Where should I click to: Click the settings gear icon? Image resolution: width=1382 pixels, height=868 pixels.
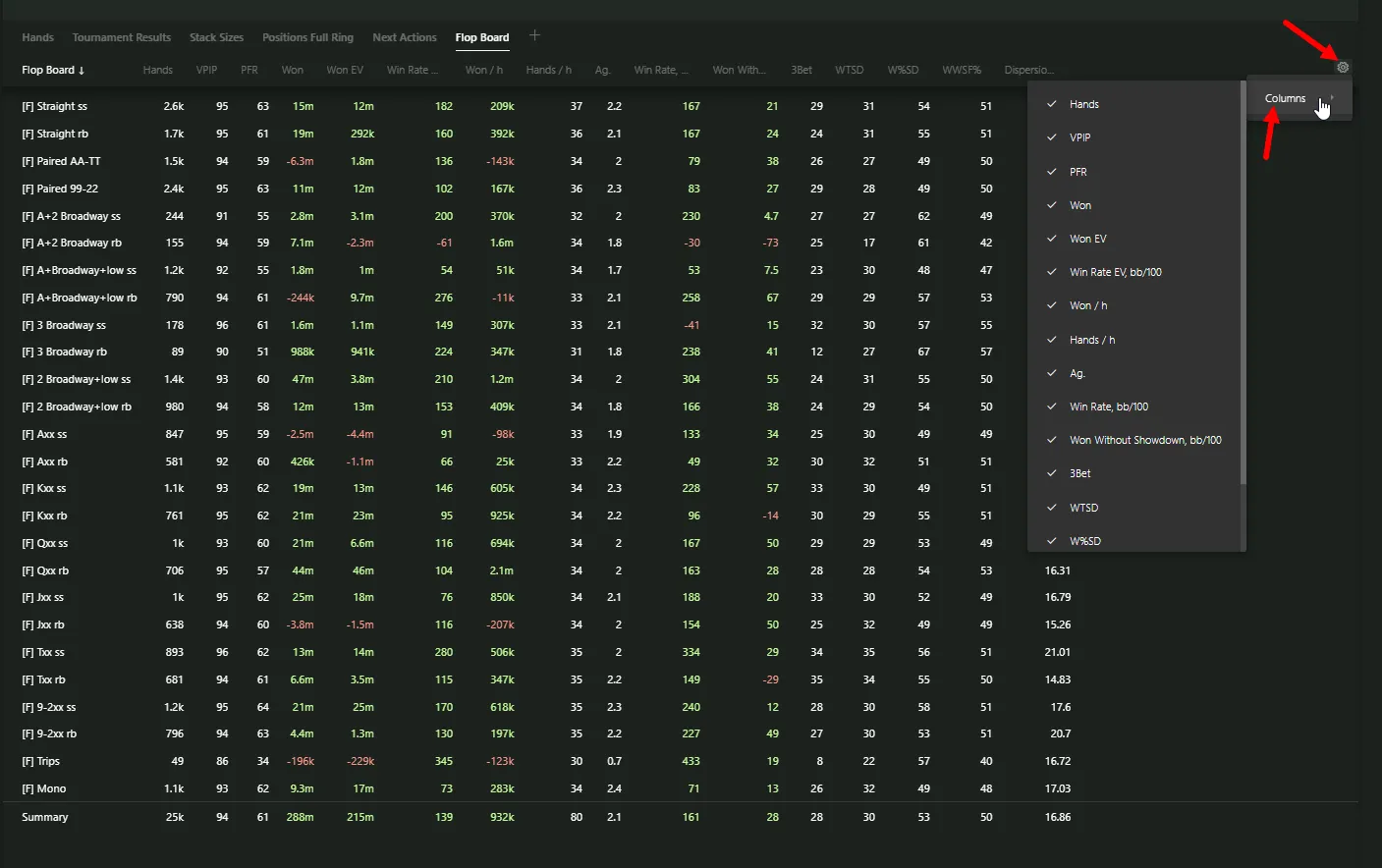[1343, 68]
